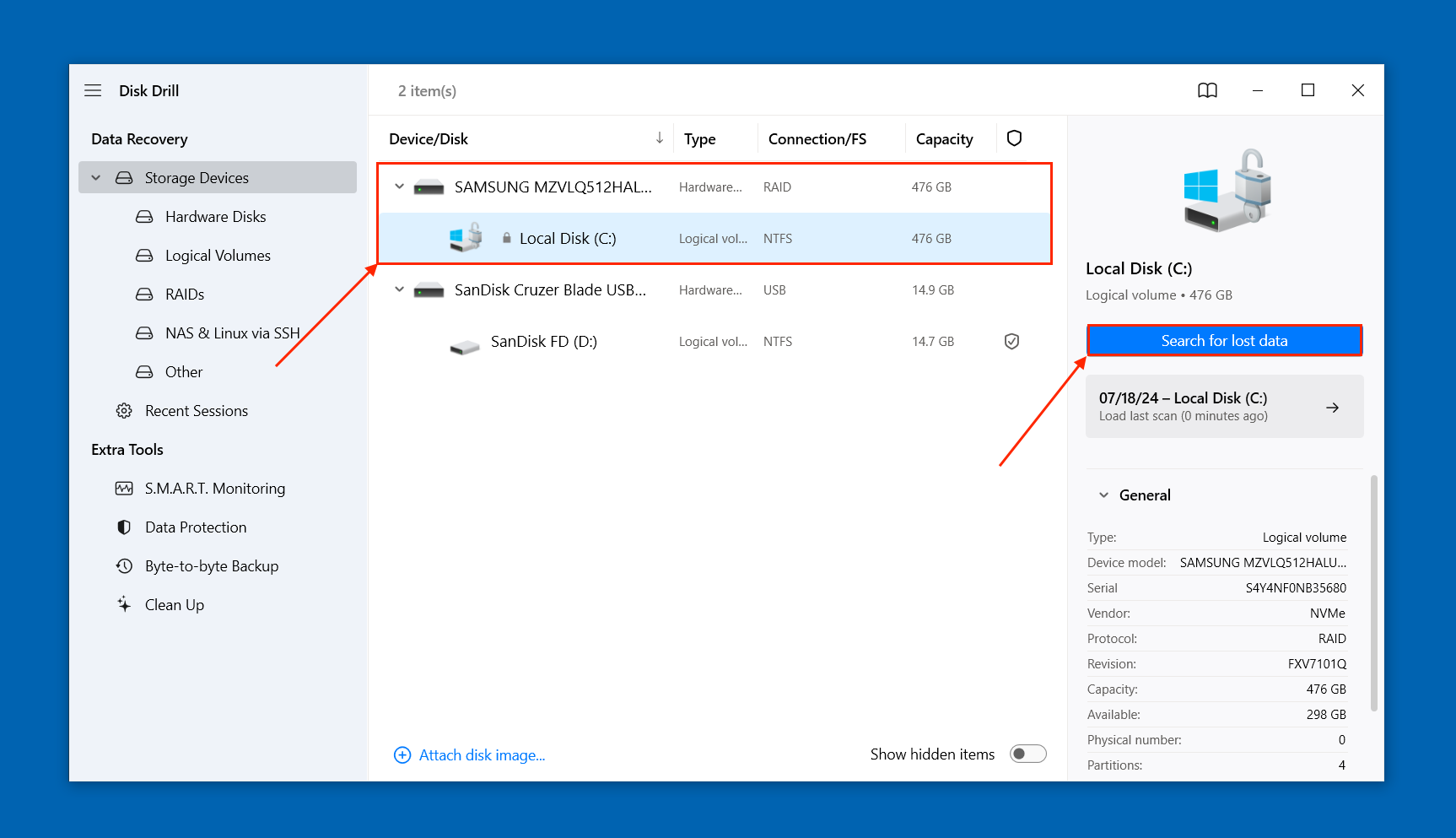Click the serial value S4Y4NF0NB35680
Viewport: 1456px width, 838px height.
click(1296, 588)
